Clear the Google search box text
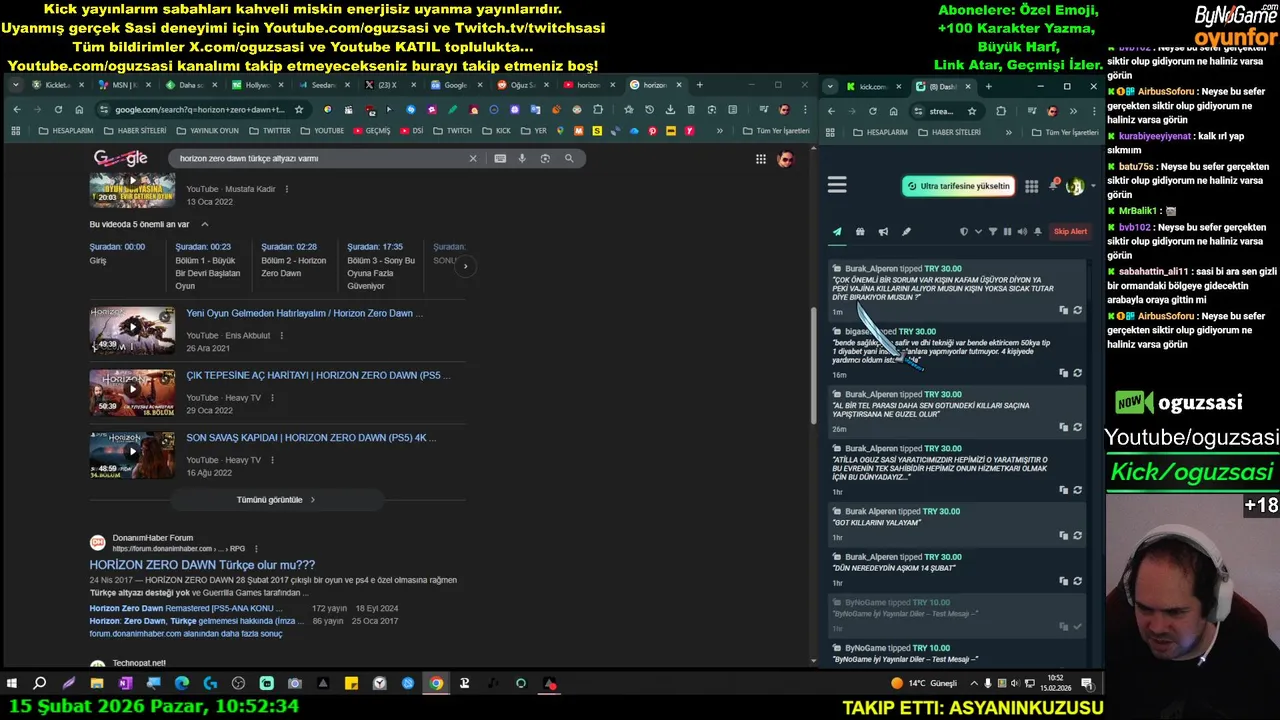Image resolution: width=1280 pixels, height=720 pixels. [473, 158]
